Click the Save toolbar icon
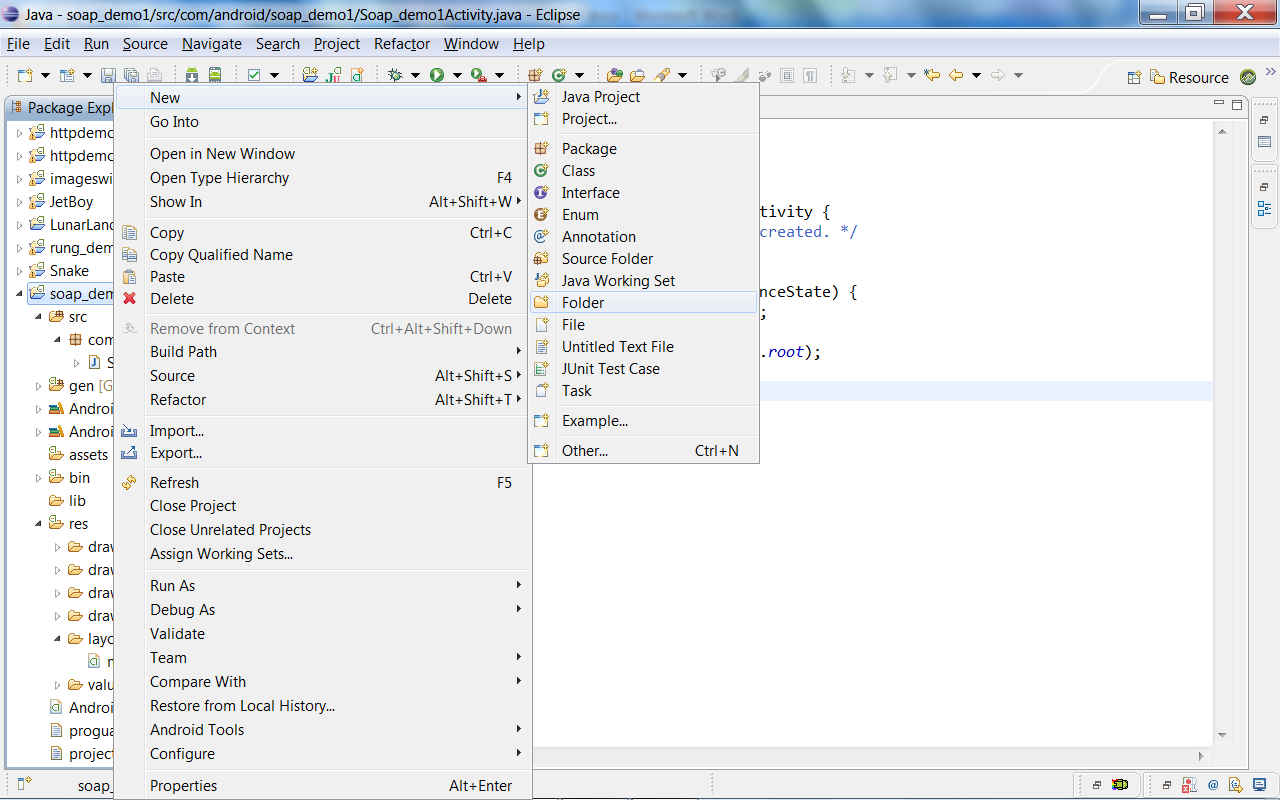 tap(108, 75)
